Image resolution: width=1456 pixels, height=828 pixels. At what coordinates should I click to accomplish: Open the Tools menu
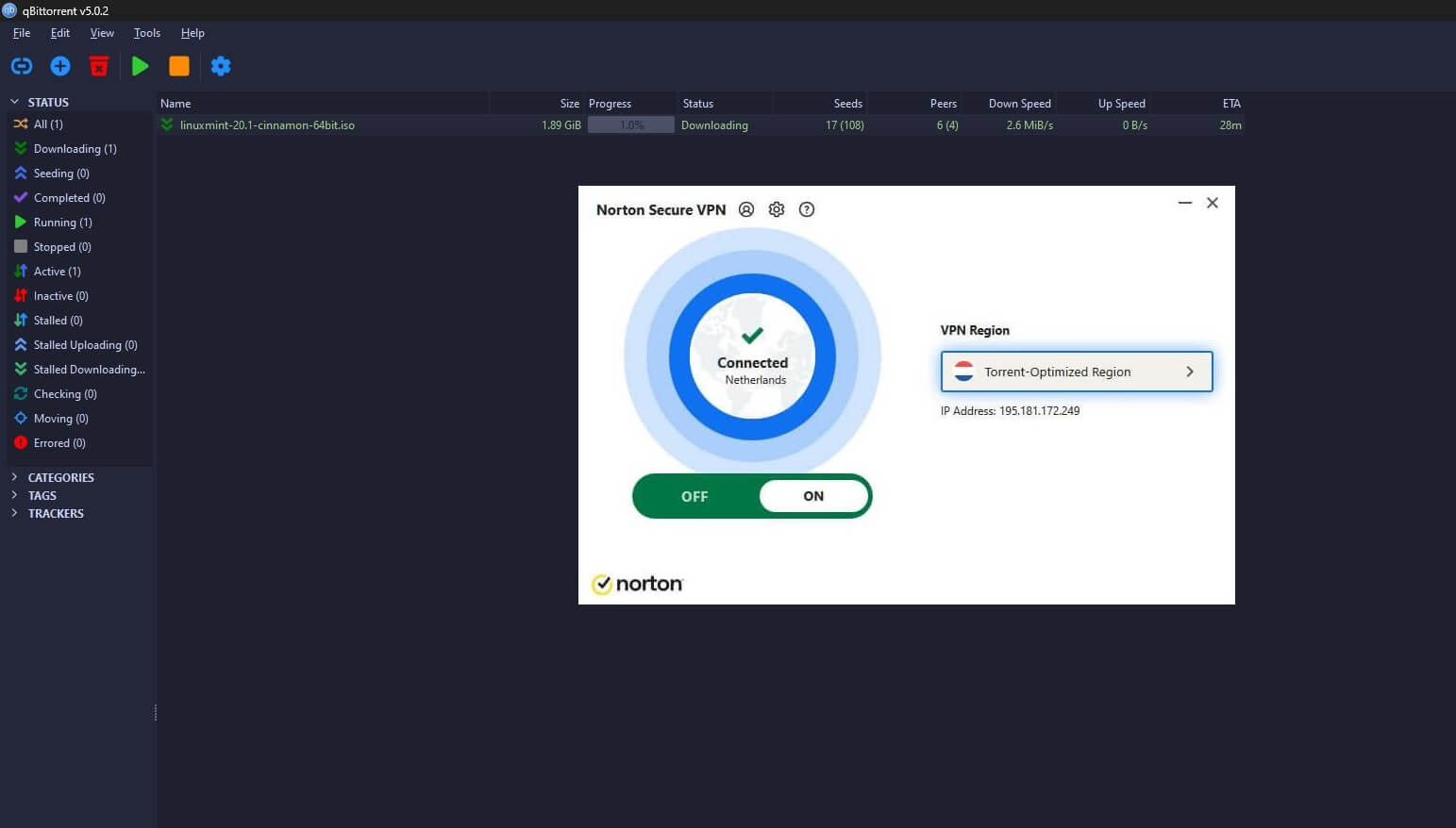tap(146, 32)
